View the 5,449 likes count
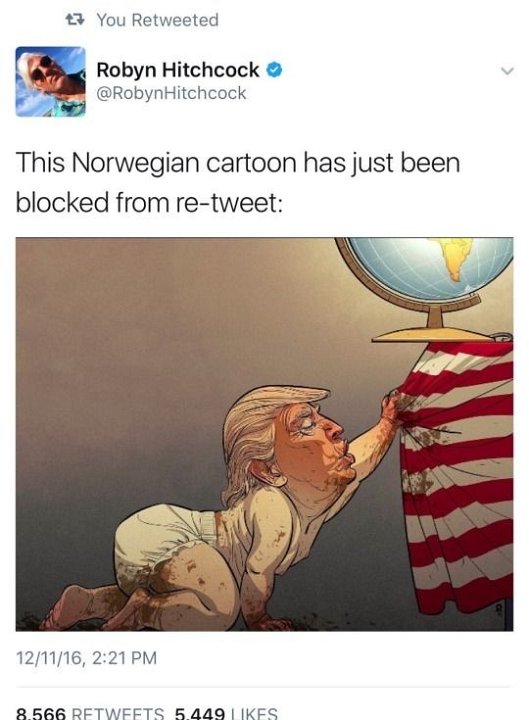The height and width of the screenshot is (720, 529). pos(200,714)
